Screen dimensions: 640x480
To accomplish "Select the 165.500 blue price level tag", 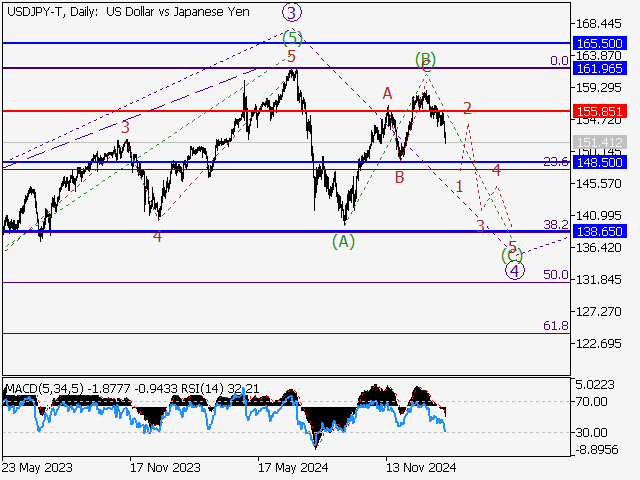I will point(600,43).
